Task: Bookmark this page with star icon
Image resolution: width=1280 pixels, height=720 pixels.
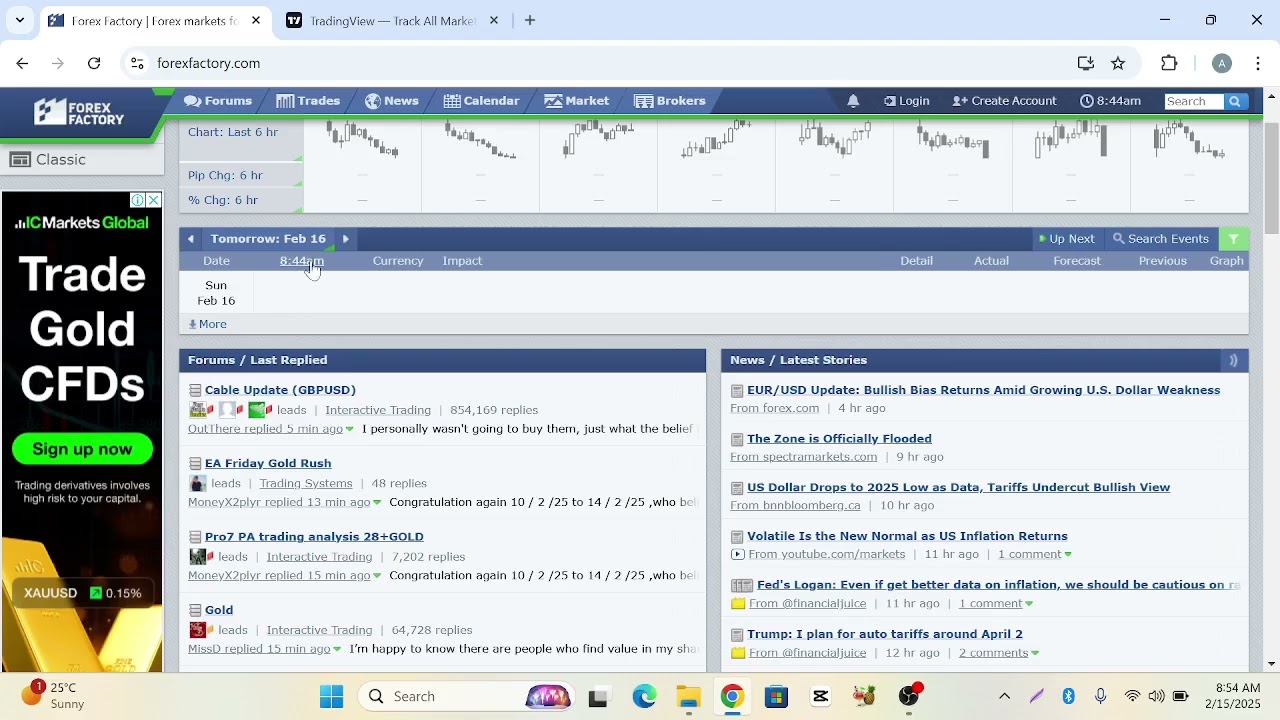Action: point(1118,63)
